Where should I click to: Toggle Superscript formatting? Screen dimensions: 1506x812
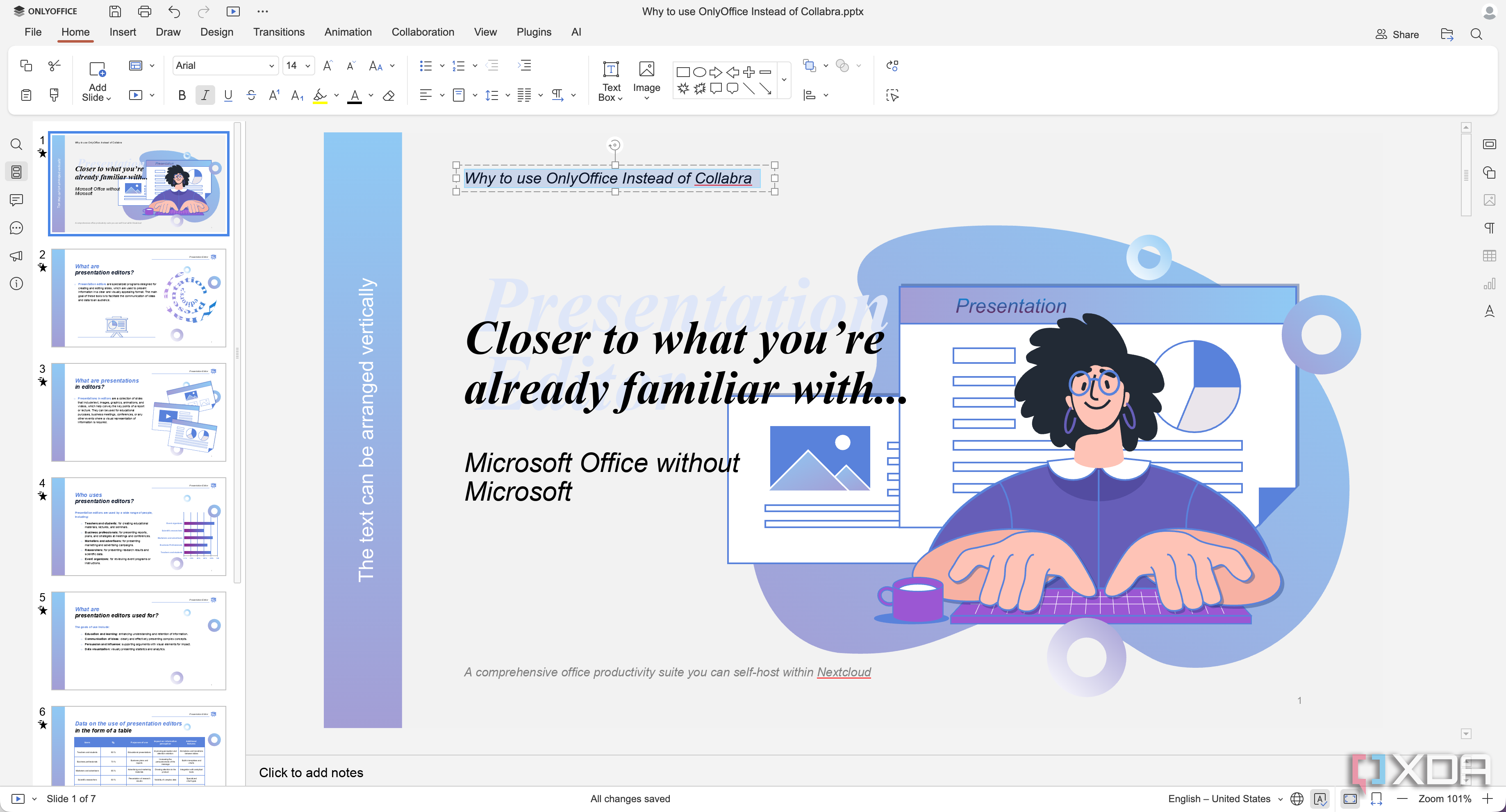pyautogui.click(x=274, y=95)
